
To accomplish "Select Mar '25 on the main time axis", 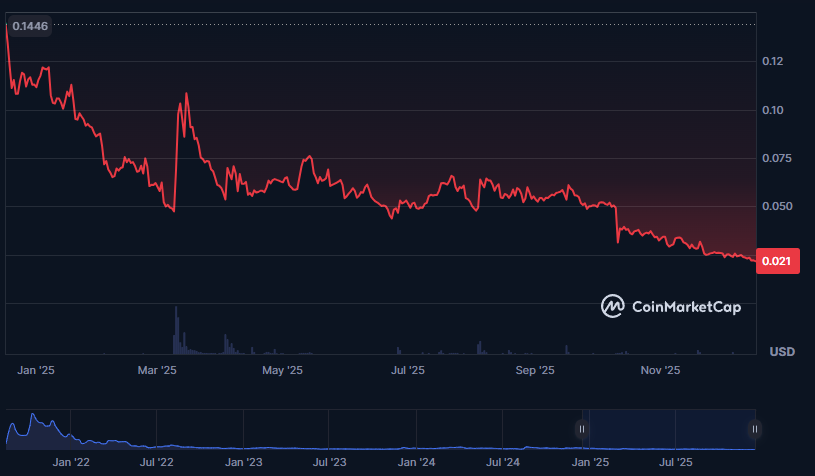I will coord(156,371).
